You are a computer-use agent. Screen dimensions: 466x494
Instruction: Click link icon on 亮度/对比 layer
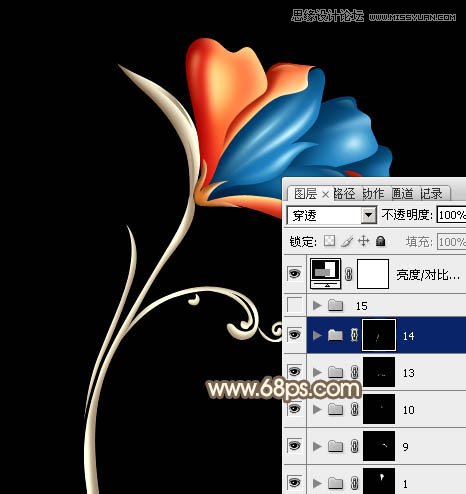coord(349,274)
